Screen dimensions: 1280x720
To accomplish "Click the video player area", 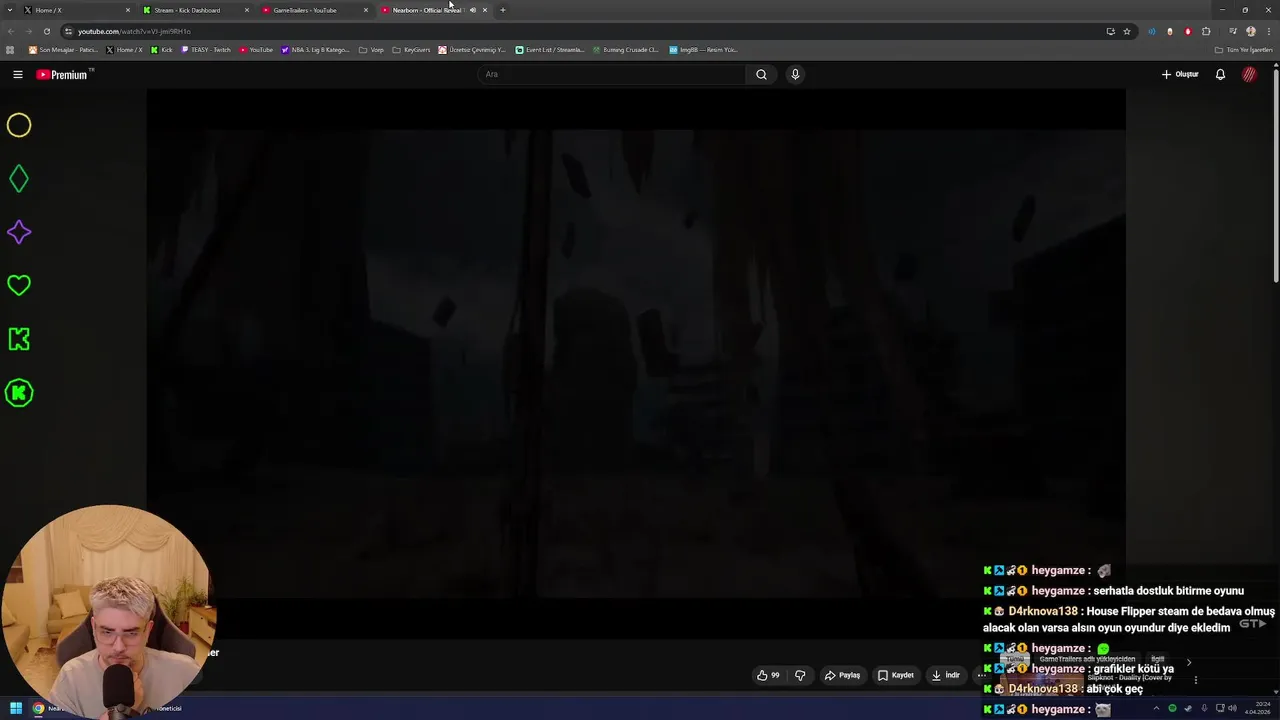I will click(x=636, y=365).
